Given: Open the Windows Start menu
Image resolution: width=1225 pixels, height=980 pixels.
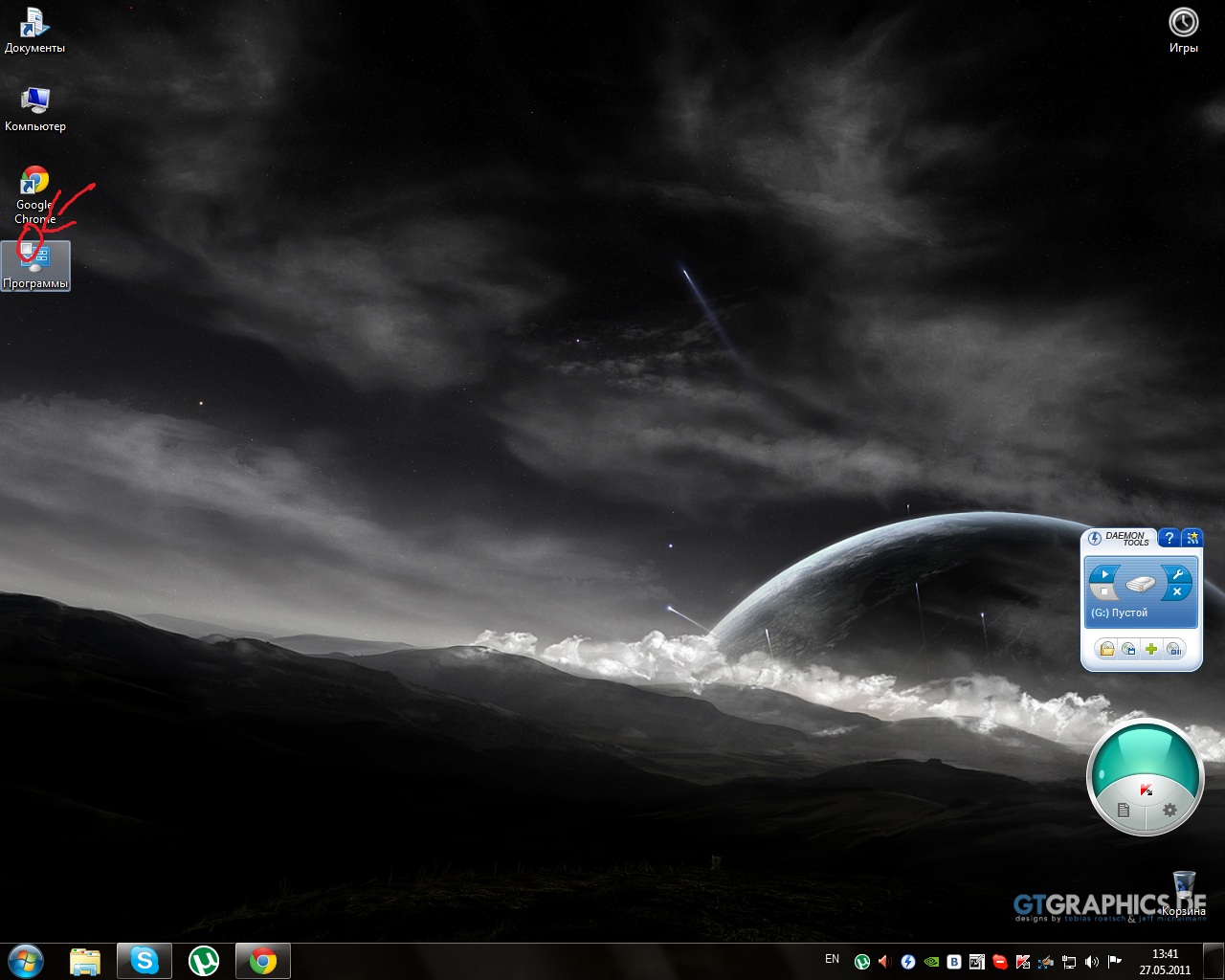Looking at the screenshot, I should (25, 960).
